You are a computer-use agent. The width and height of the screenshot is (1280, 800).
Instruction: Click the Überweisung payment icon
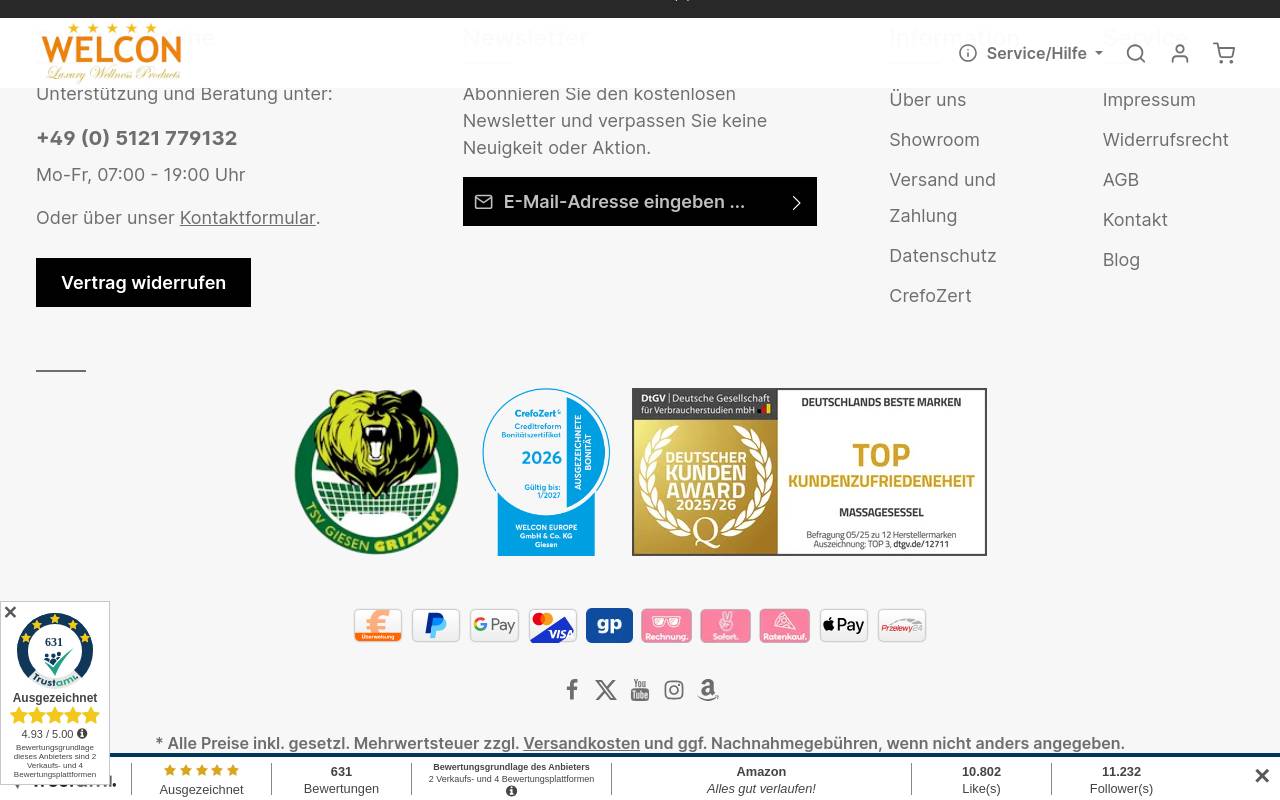pyautogui.click(x=377, y=625)
